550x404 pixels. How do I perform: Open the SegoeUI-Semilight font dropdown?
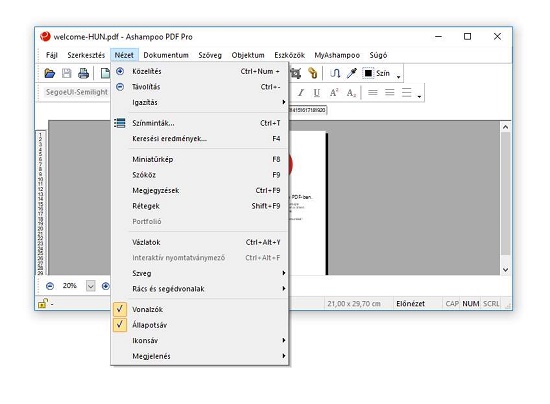pos(77,92)
